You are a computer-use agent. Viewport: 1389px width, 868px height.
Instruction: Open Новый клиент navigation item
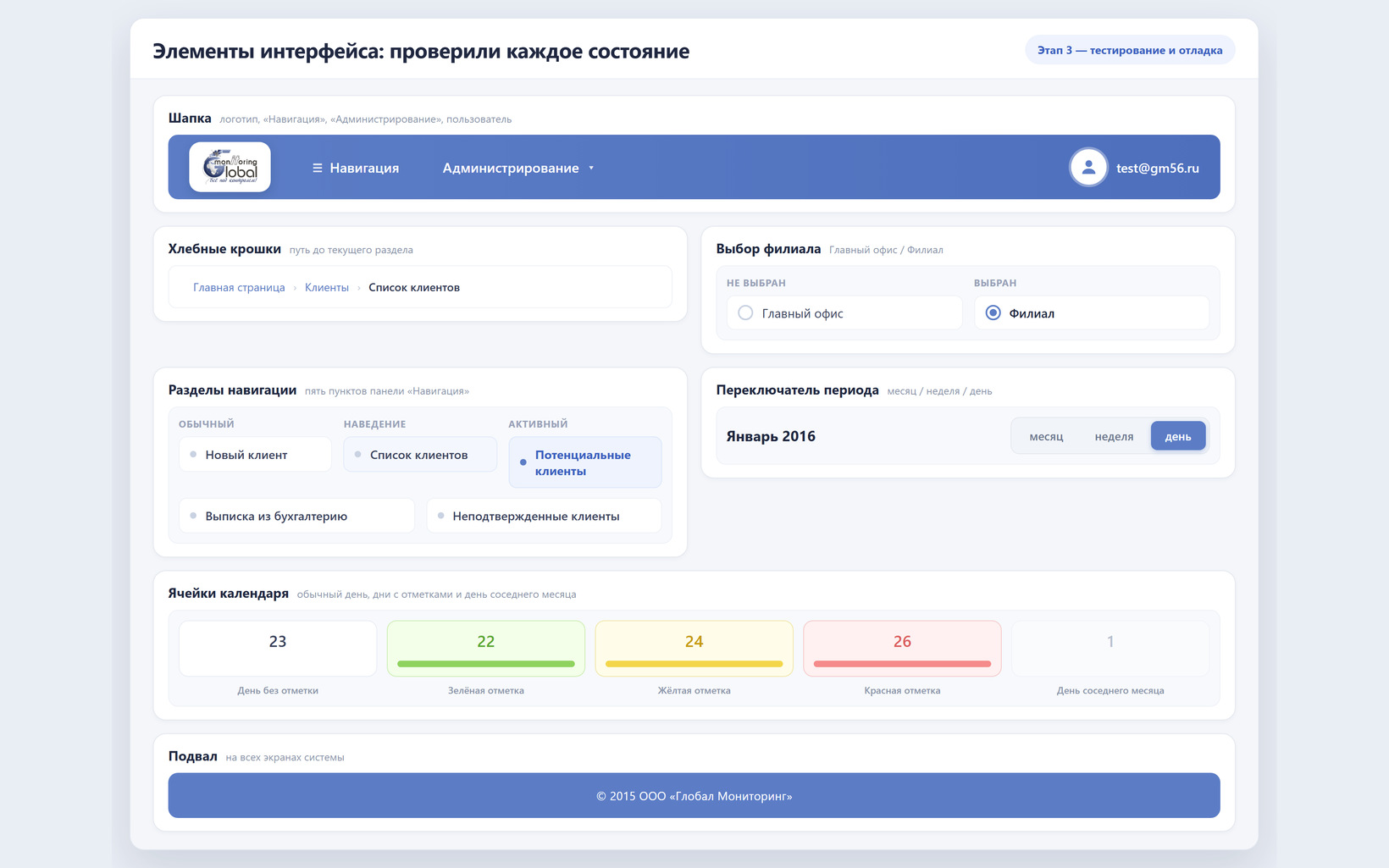(255, 455)
